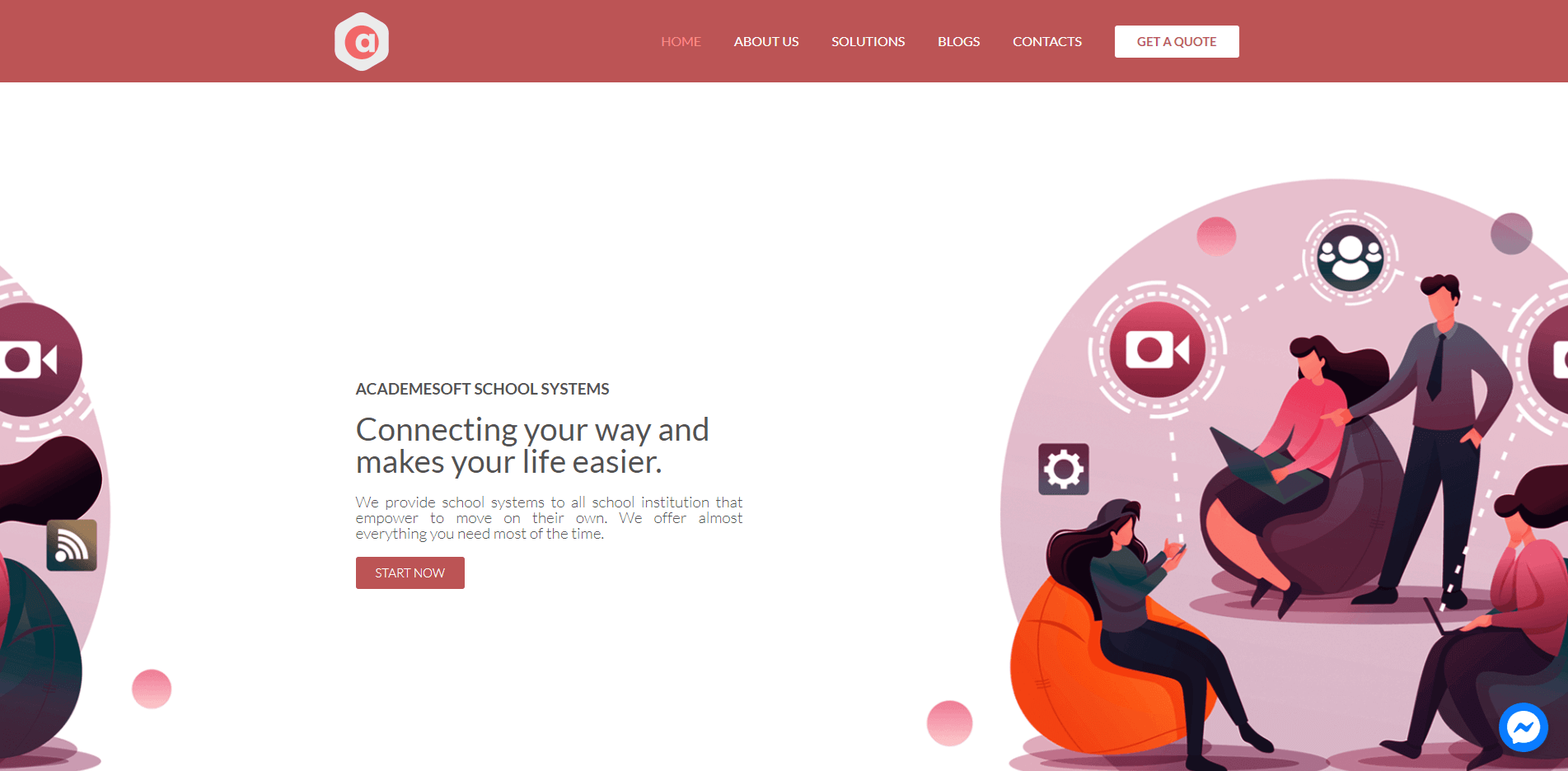Open the CONTACTS page
This screenshot has height=771, width=1568.
pyautogui.click(x=1047, y=41)
